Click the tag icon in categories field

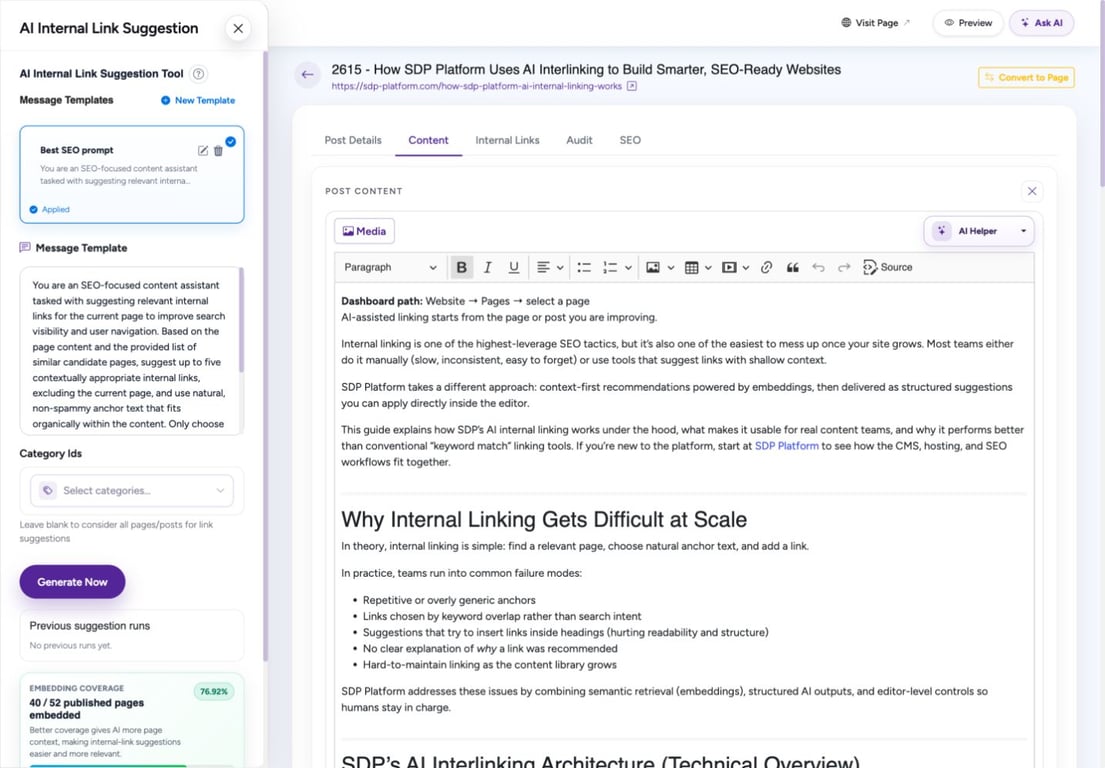point(47,490)
